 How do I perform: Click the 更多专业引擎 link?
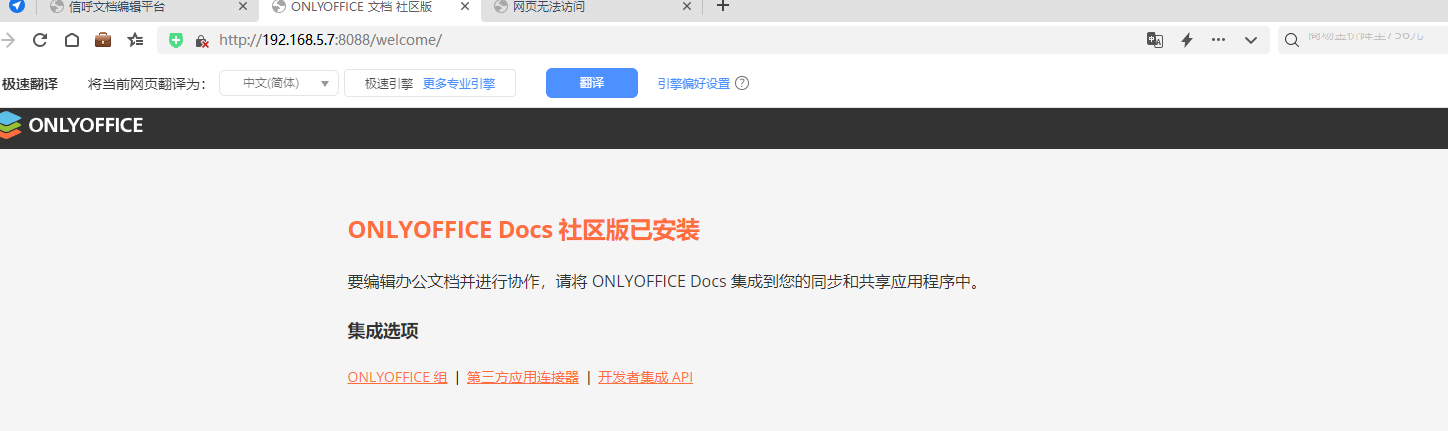[x=459, y=84]
